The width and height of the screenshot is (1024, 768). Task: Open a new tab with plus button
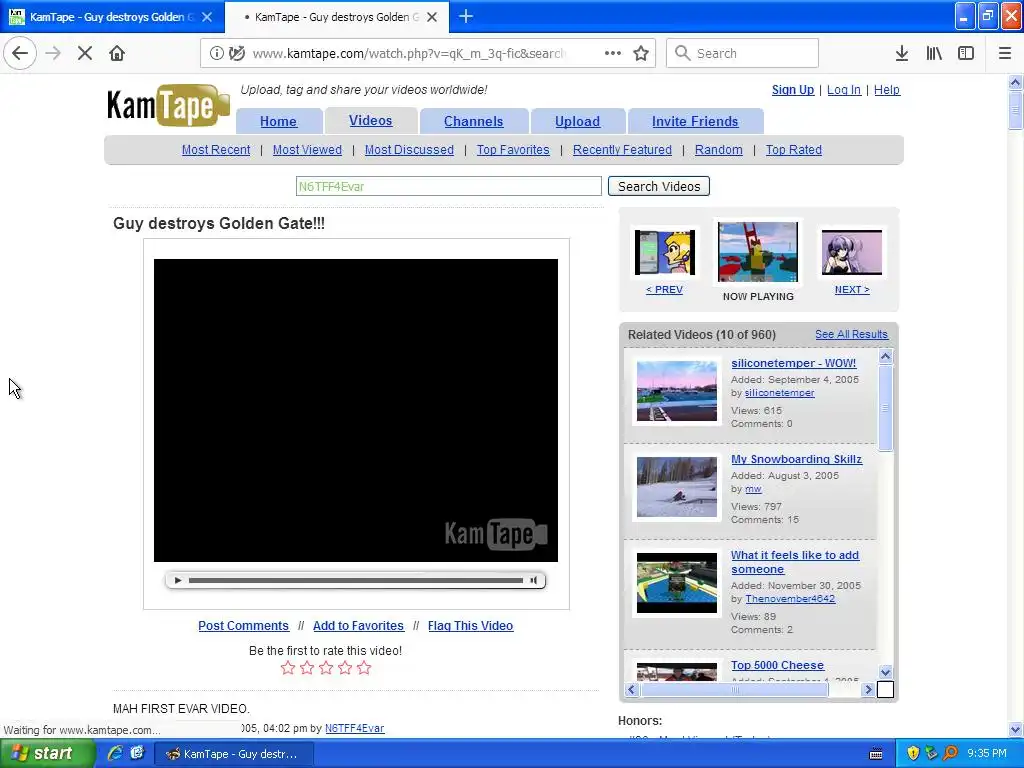[x=466, y=16]
